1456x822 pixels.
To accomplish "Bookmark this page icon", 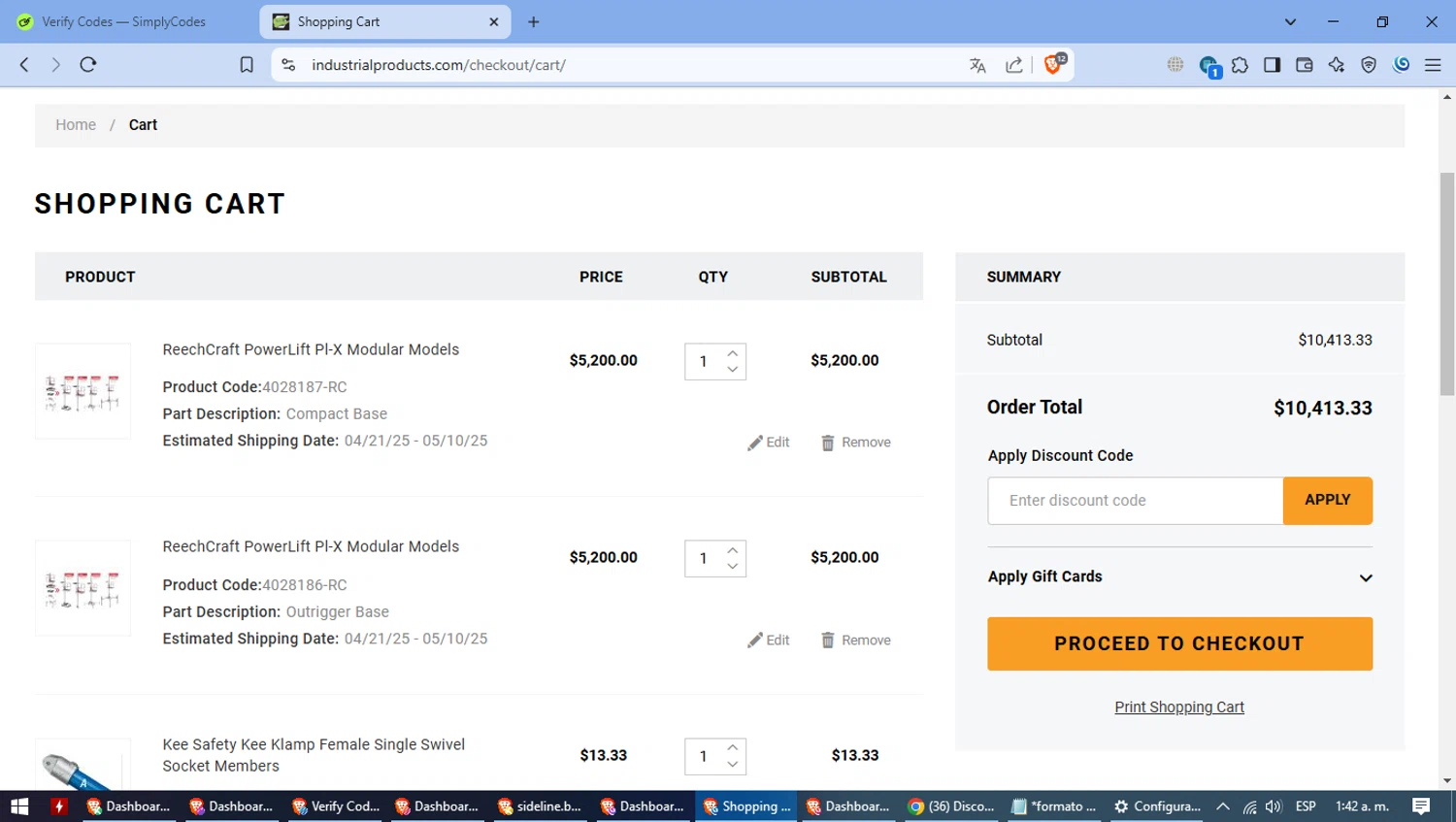I will click(247, 65).
